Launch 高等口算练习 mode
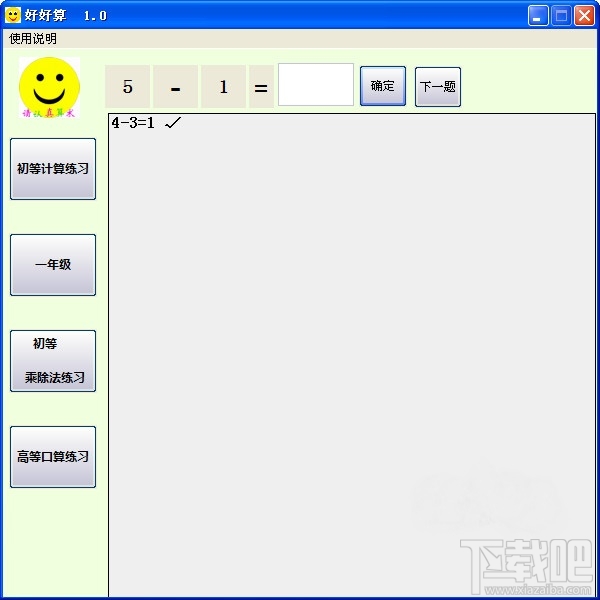The image size is (600, 600). point(53,457)
